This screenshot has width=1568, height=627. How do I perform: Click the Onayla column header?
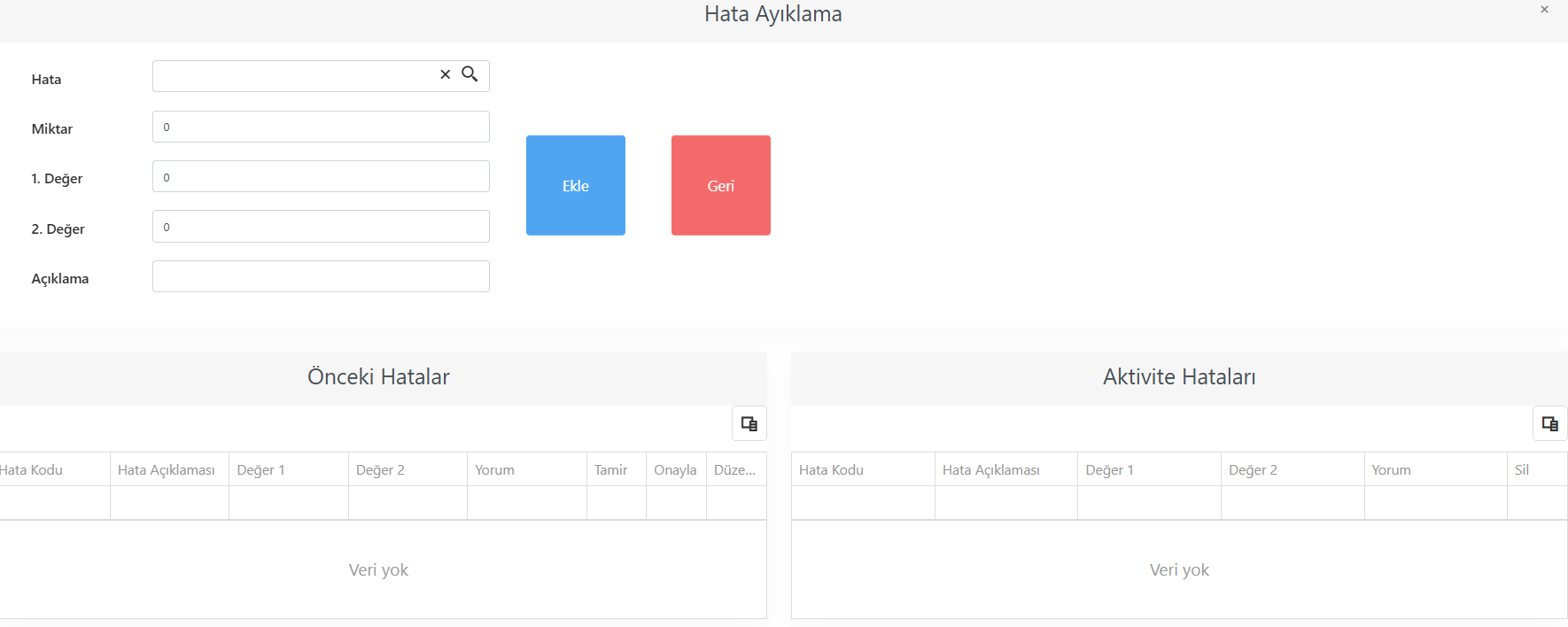(677, 469)
